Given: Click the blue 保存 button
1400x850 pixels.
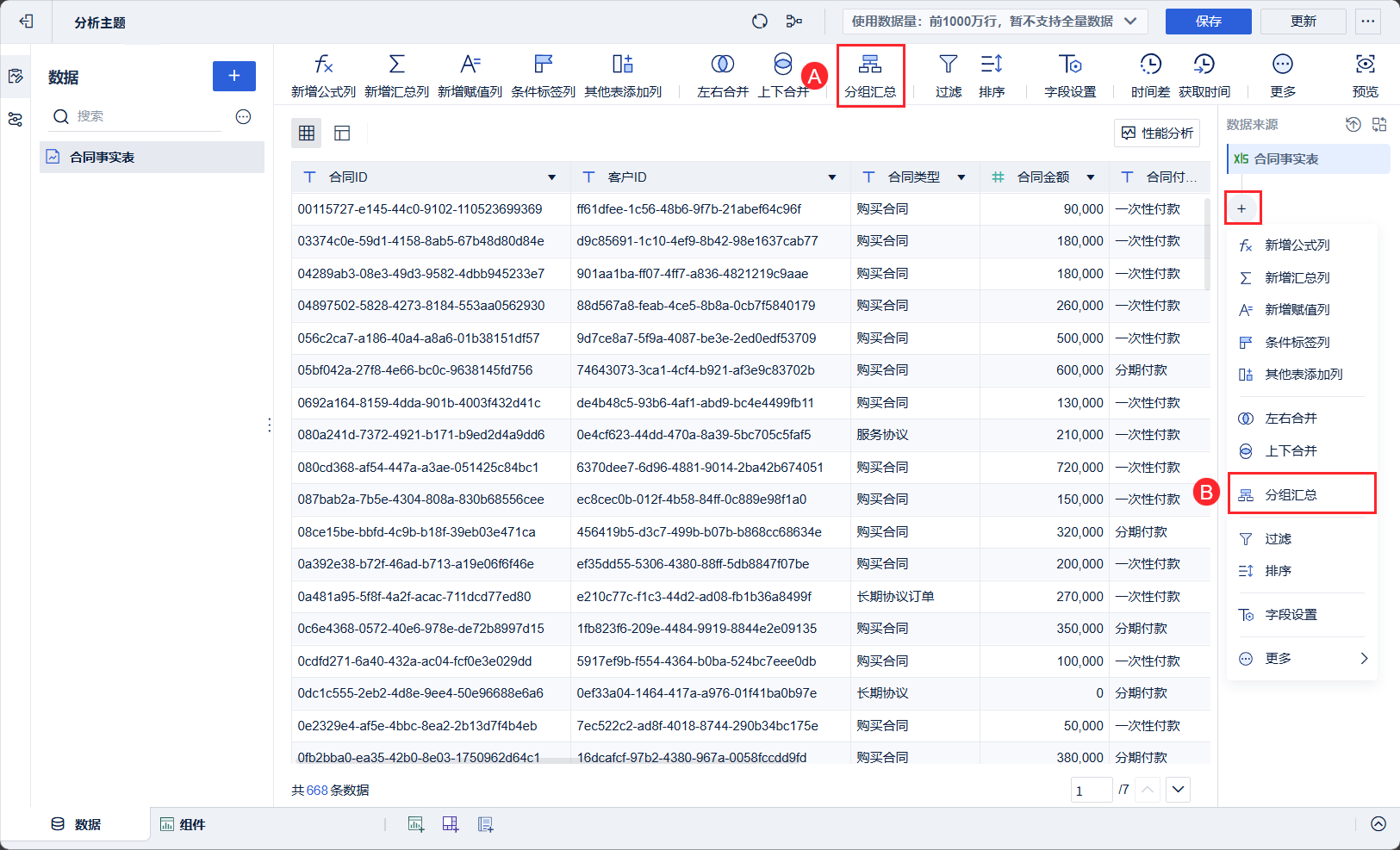Looking at the screenshot, I should coord(1208,22).
